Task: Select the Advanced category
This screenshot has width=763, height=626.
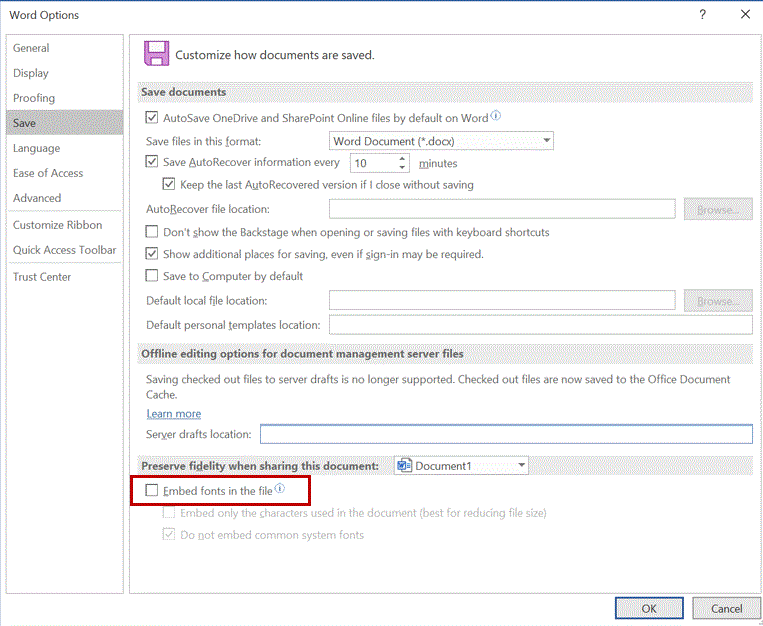Action: point(37,198)
